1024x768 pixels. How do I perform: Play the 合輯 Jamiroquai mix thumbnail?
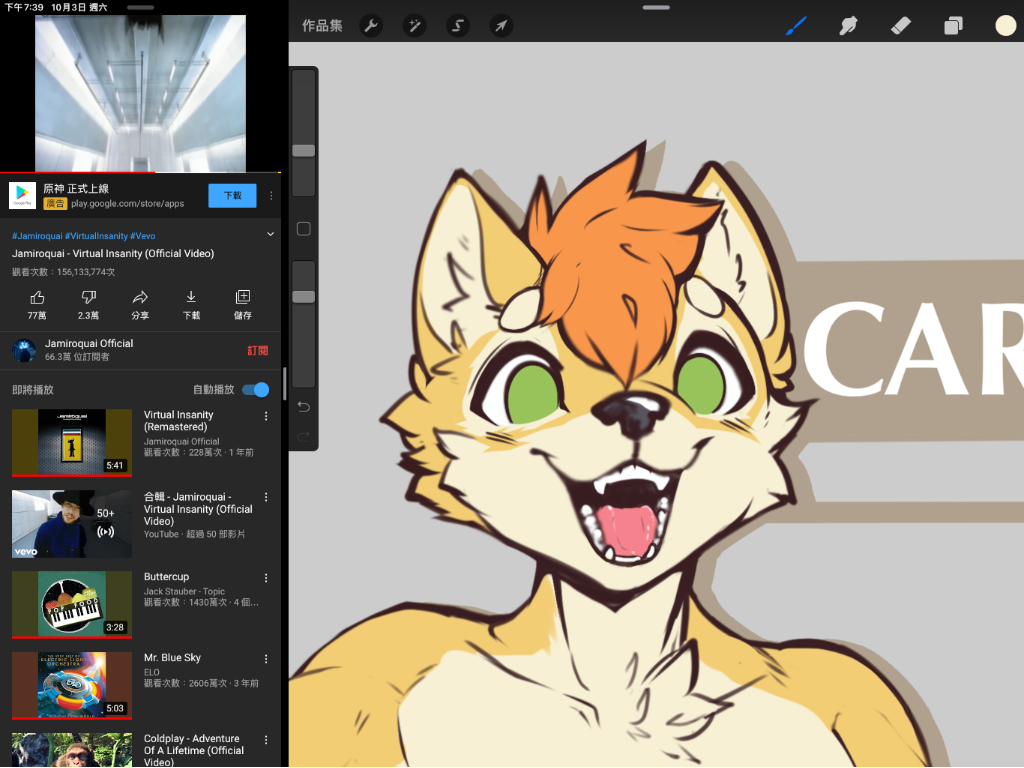click(72, 524)
